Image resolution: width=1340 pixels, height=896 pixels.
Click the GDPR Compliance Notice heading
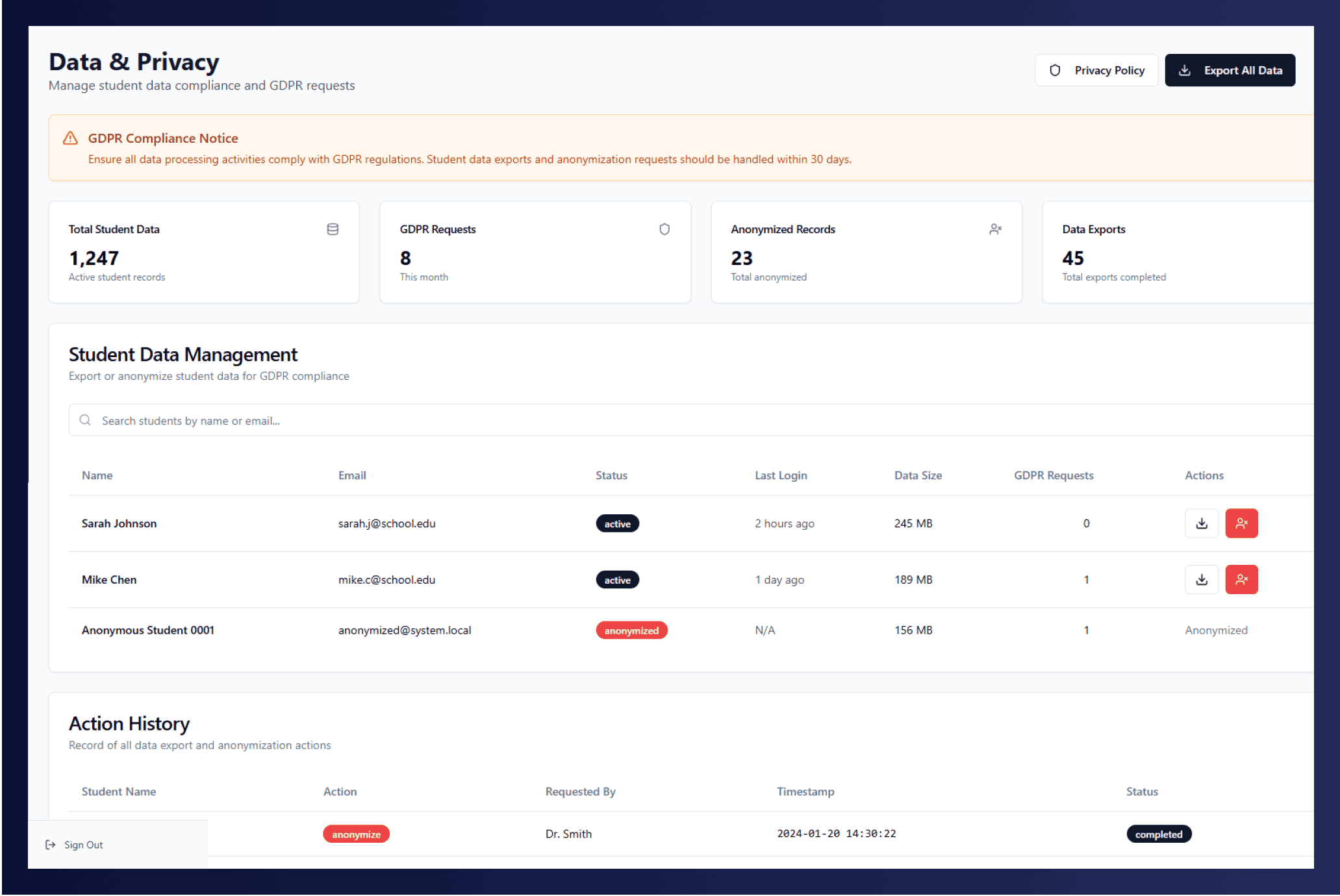[x=163, y=138]
